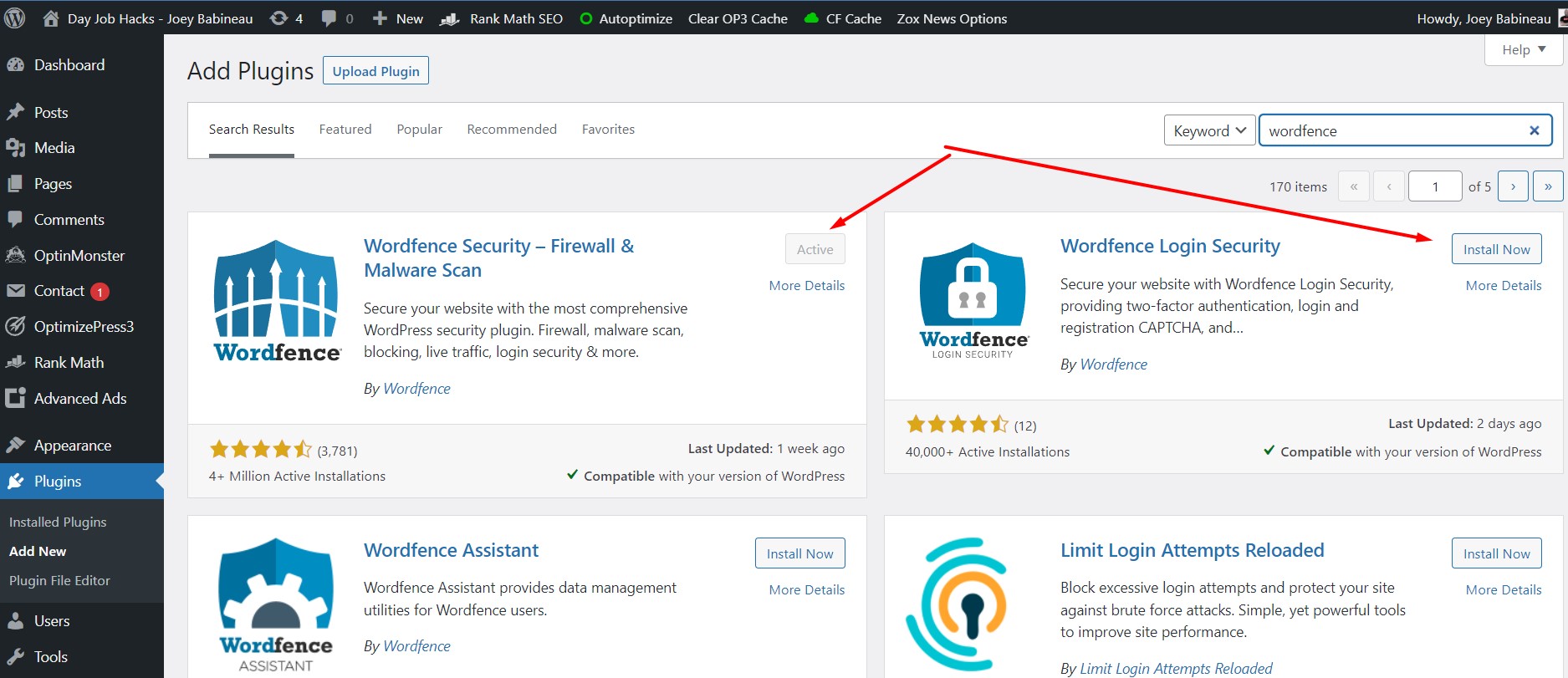1568x678 pixels.
Task: Open Plugin File Editor submenu item
Action: pyautogui.click(x=59, y=580)
